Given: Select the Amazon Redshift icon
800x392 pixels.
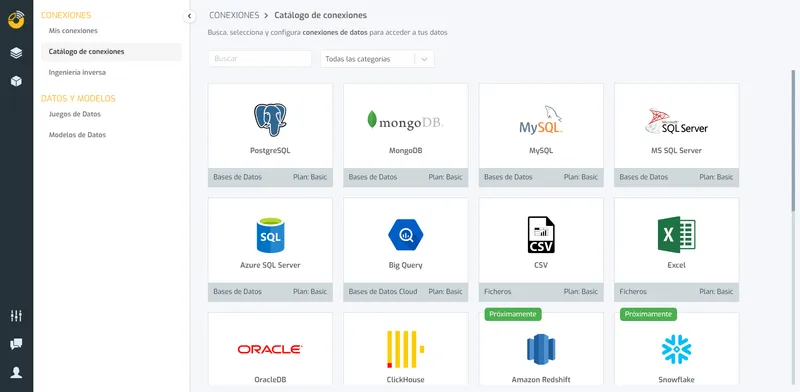Looking at the screenshot, I should point(541,350).
